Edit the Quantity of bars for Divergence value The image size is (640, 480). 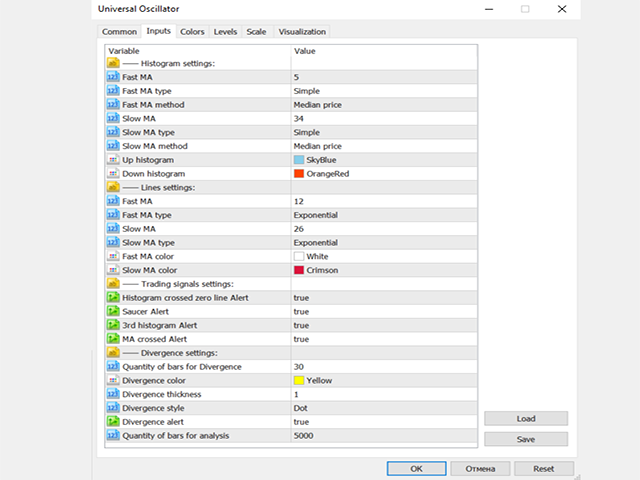(x=380, y=367)
